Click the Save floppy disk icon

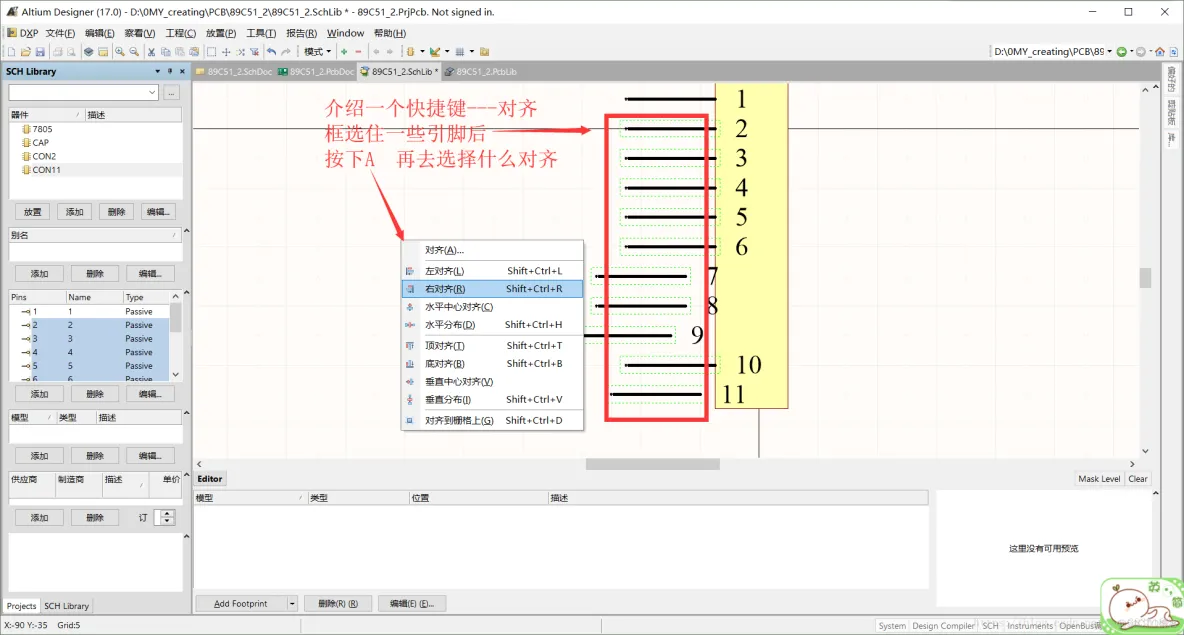coord(40,52)
